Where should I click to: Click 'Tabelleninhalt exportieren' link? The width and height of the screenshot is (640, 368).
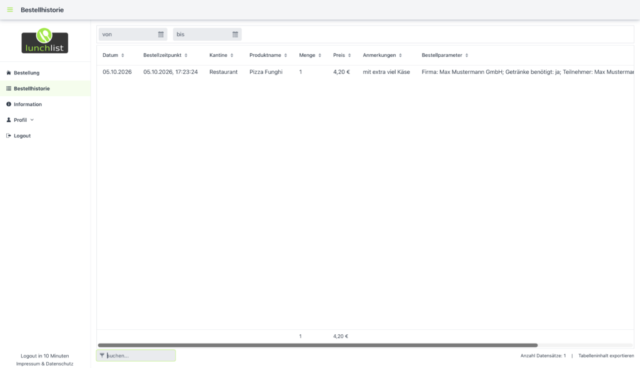point(606,356)
